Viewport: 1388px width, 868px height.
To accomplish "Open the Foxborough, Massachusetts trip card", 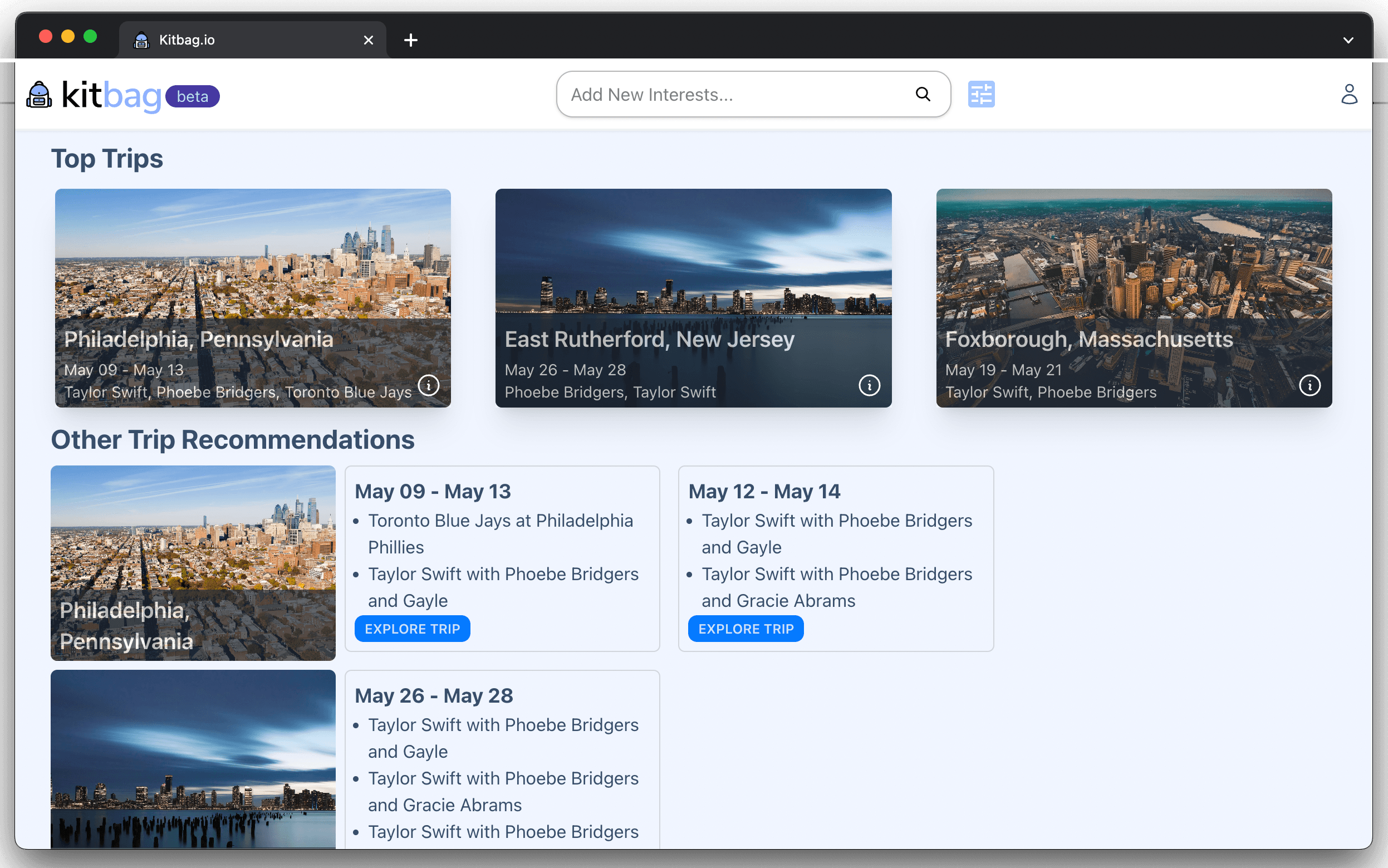I will tap(1134, 298).
